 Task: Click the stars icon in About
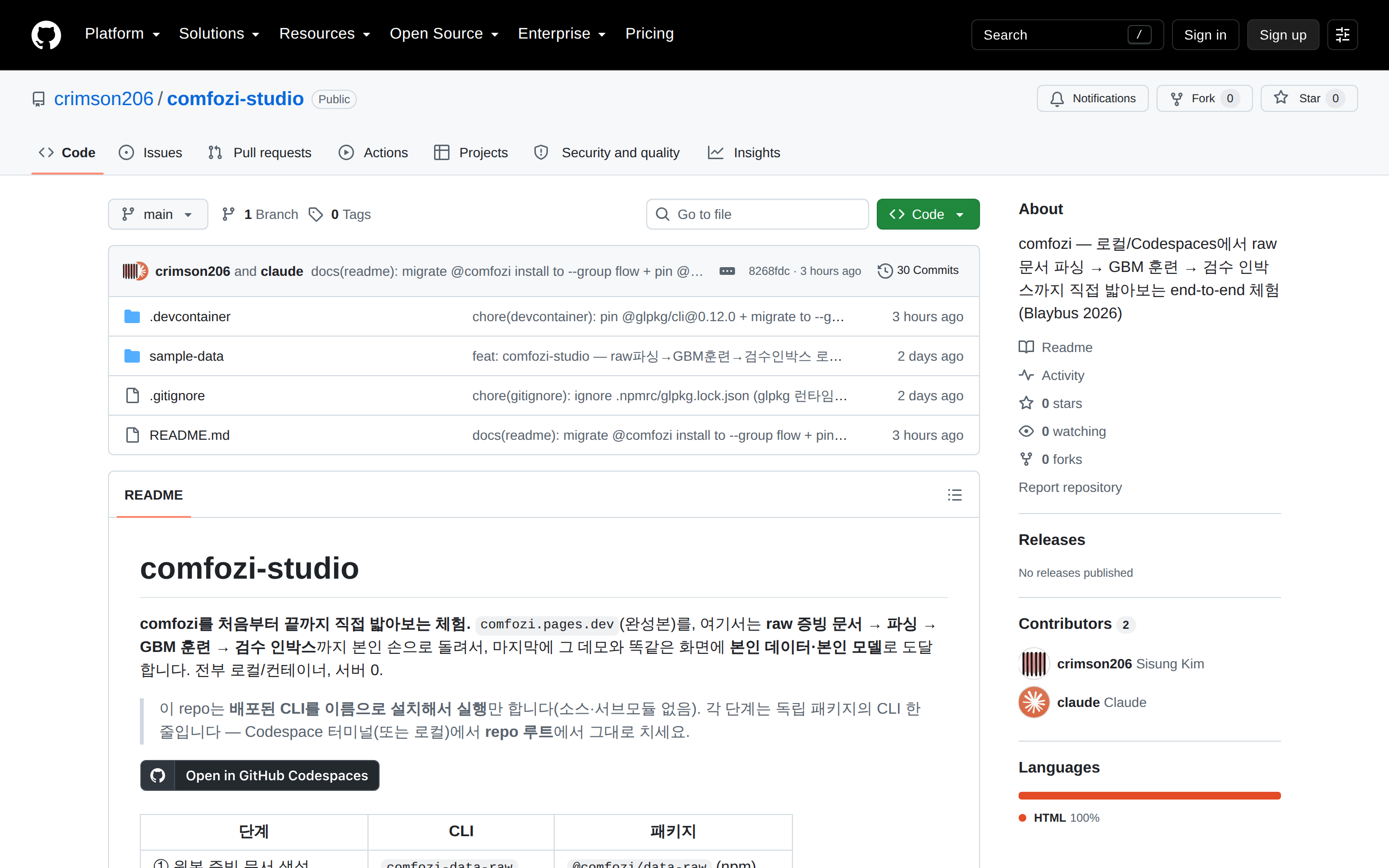click(x=1026, y=403)
